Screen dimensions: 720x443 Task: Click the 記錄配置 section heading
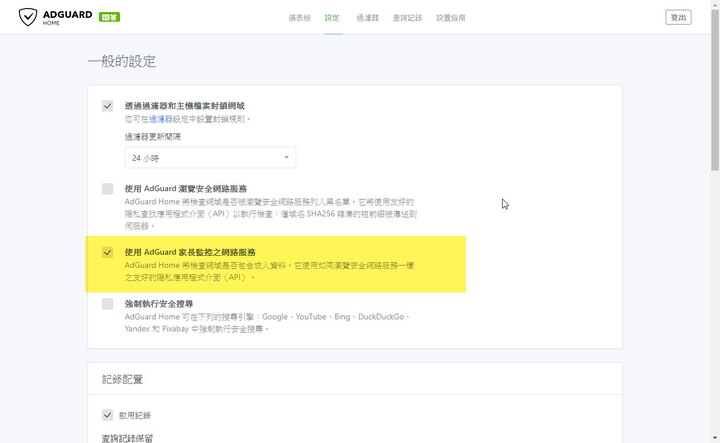point(122,379)
